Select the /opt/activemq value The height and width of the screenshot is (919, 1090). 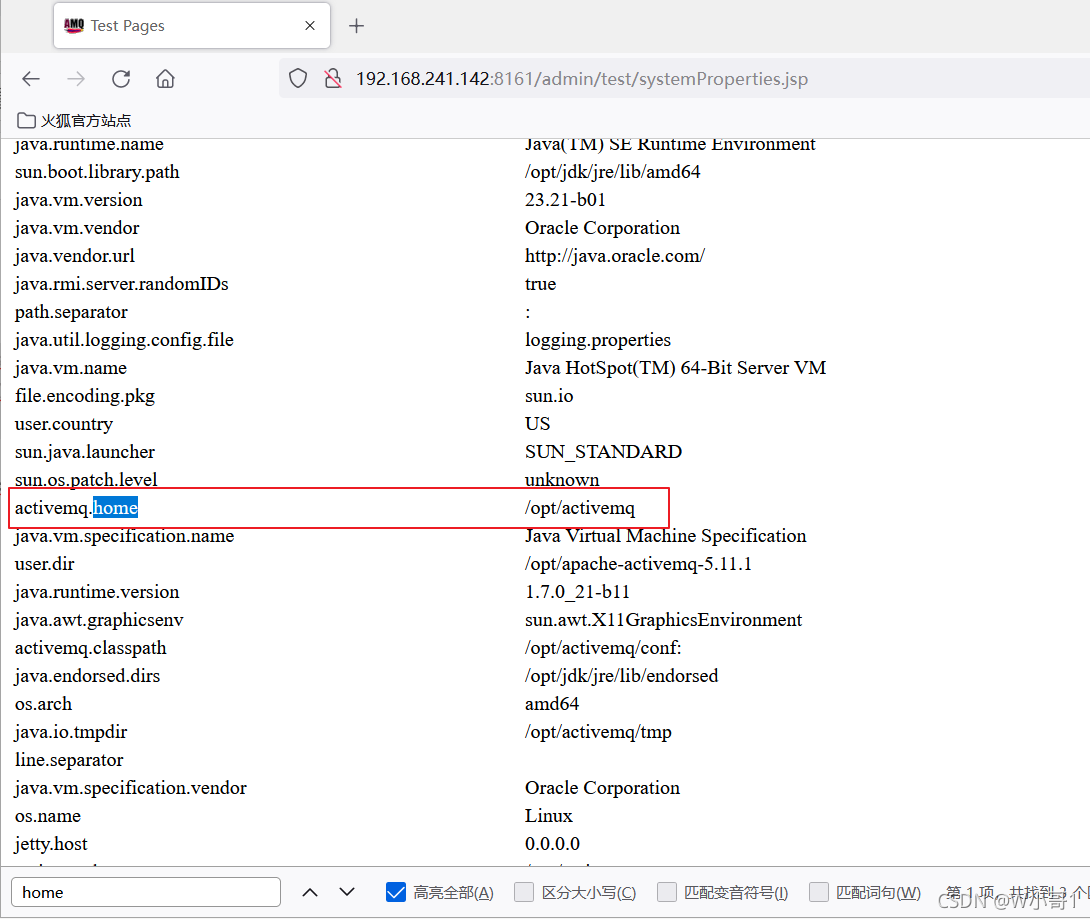click(x=580, y=508)
